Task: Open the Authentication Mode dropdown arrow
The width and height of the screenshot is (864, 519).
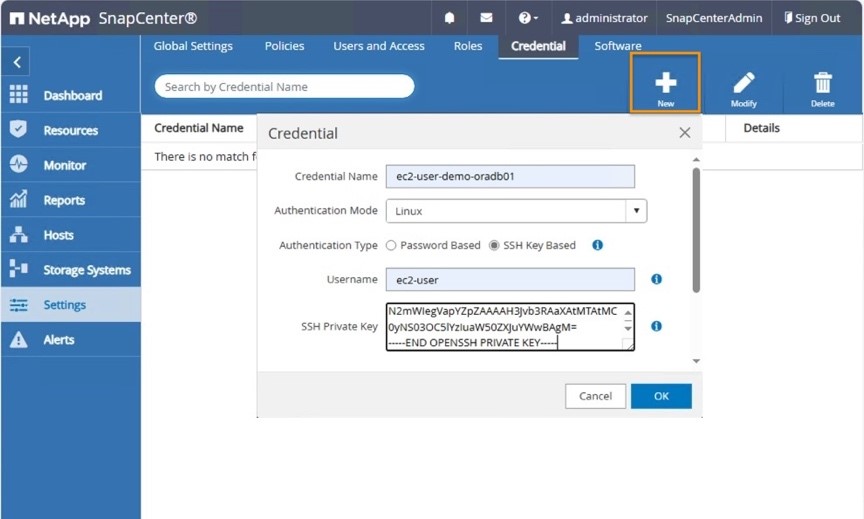Action: (636, 211)
